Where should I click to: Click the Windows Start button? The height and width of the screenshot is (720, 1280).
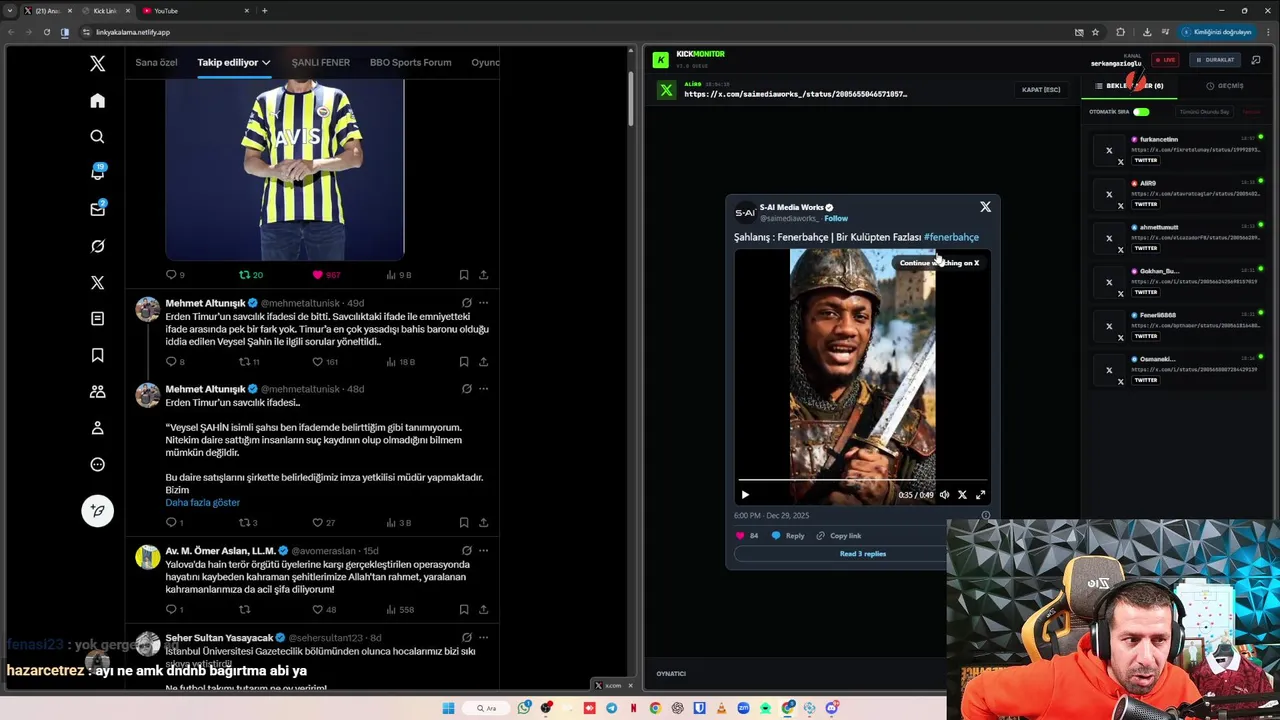pyautogui.click(x=448, y=708)
